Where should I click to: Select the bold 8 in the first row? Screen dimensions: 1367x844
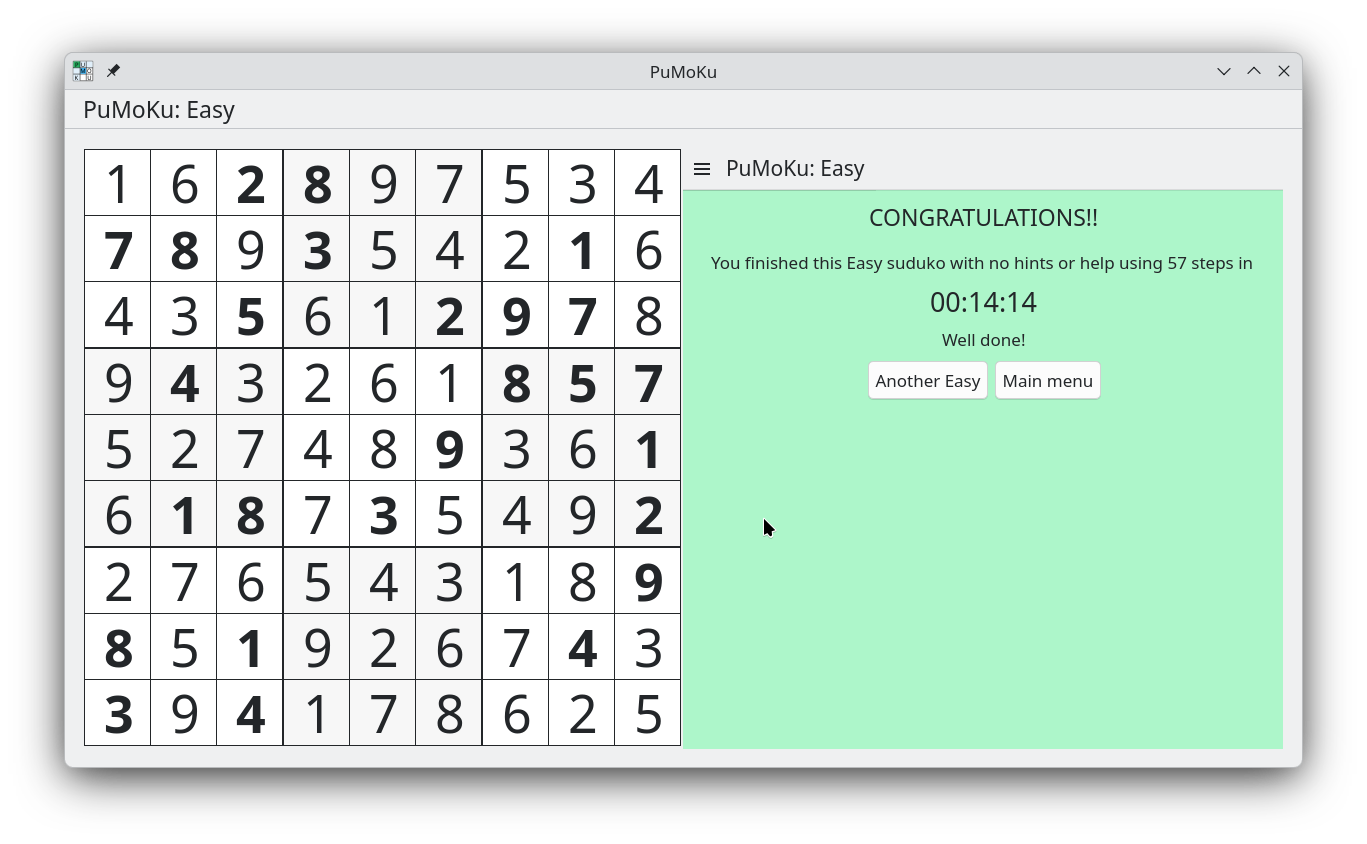(317, 184)
